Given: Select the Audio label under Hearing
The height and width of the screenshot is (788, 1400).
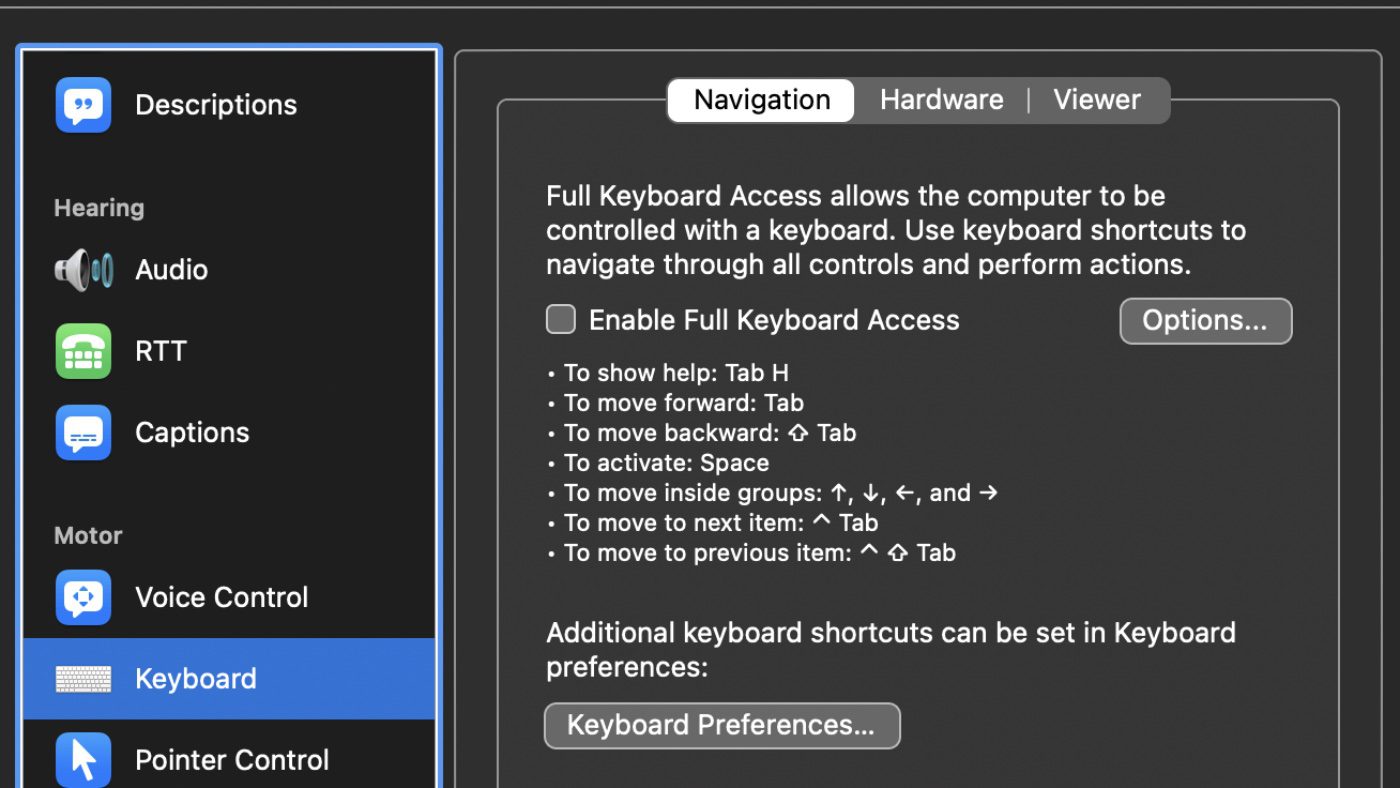Looking at the screenshot, I should coord(171,270).
